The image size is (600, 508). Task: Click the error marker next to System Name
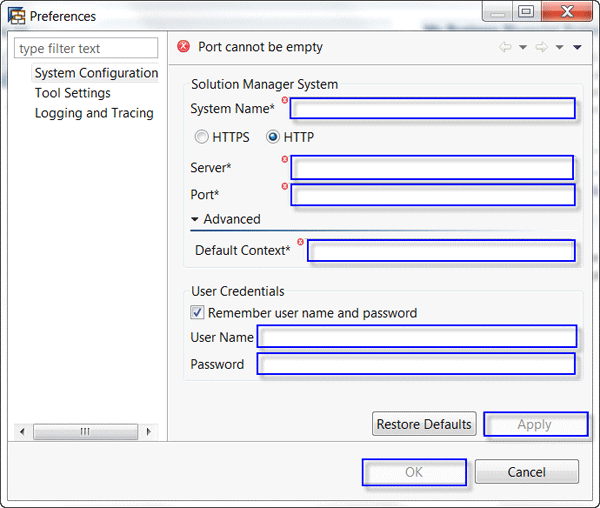[x=285, y=100]
